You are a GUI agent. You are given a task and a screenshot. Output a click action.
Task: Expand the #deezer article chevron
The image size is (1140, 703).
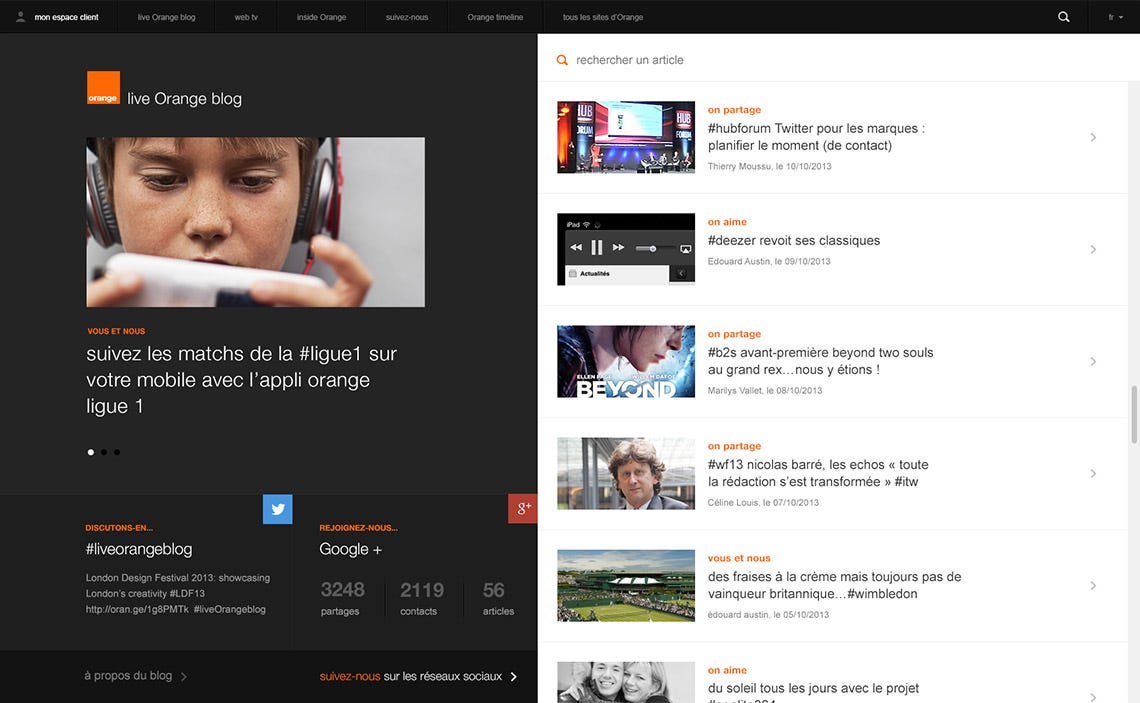1093,249
